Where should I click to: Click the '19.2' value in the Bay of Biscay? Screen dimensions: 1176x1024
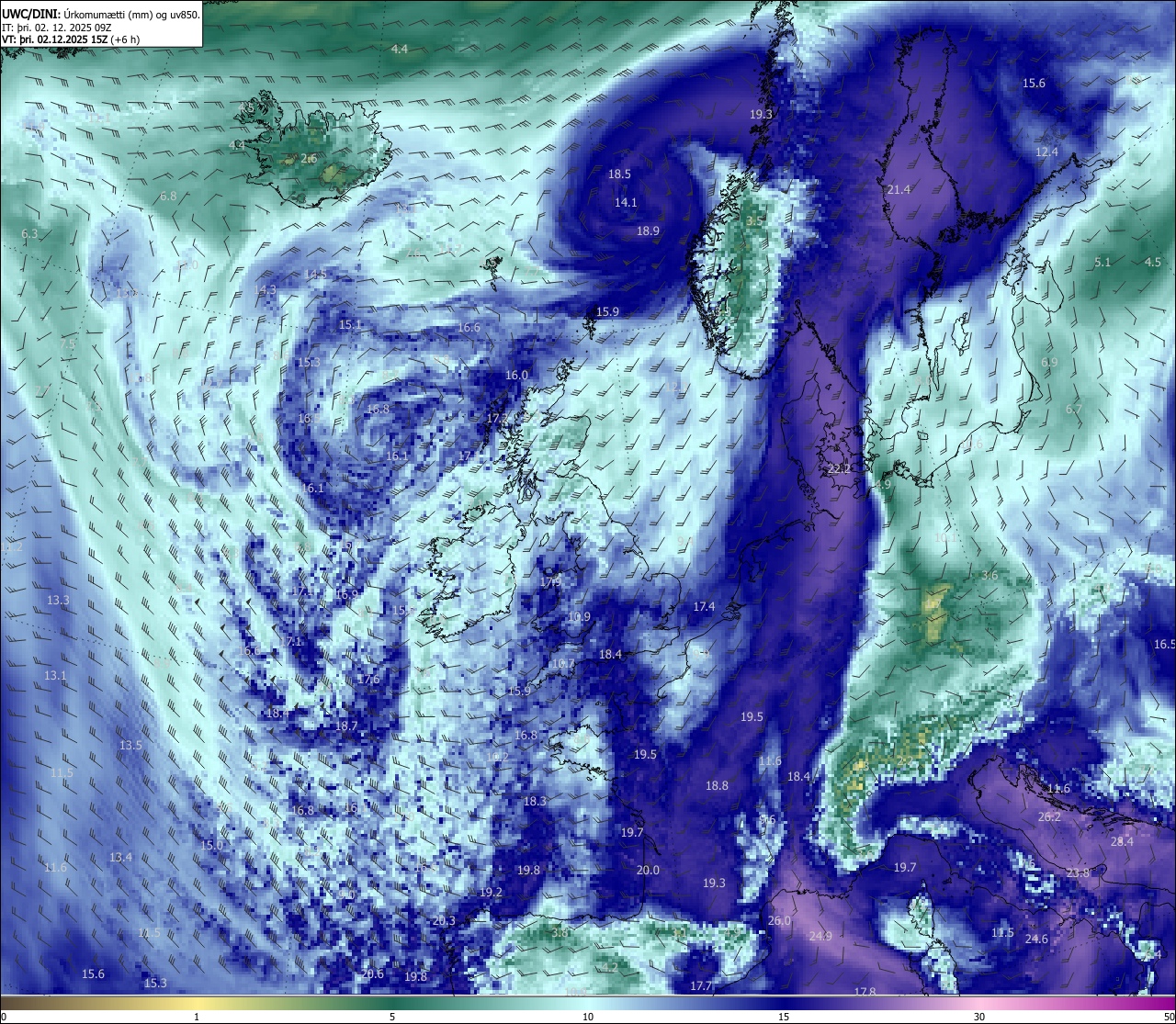point(491,892)
